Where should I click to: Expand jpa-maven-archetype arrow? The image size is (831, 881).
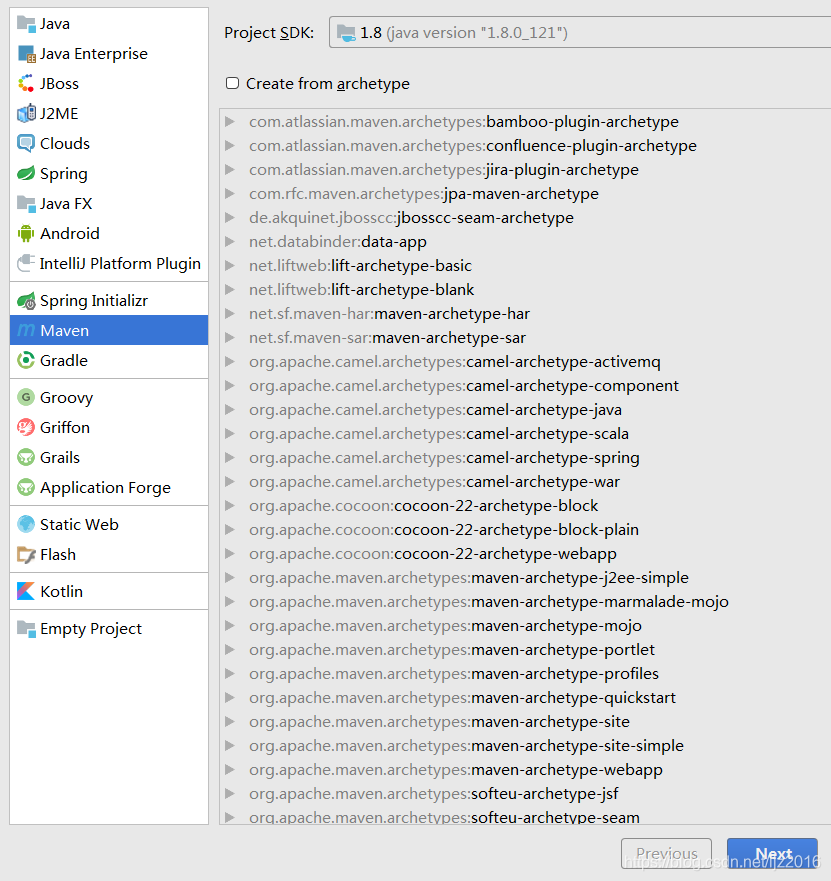230,193
